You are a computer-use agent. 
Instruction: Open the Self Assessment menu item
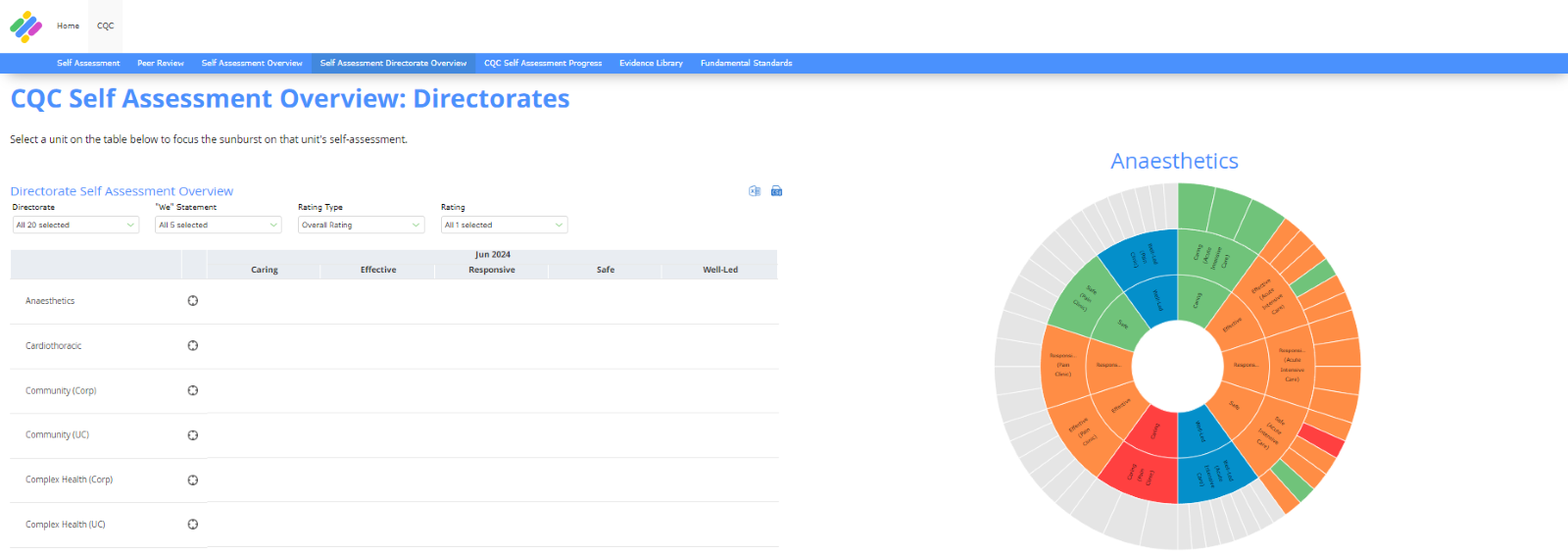coord(88,63)
